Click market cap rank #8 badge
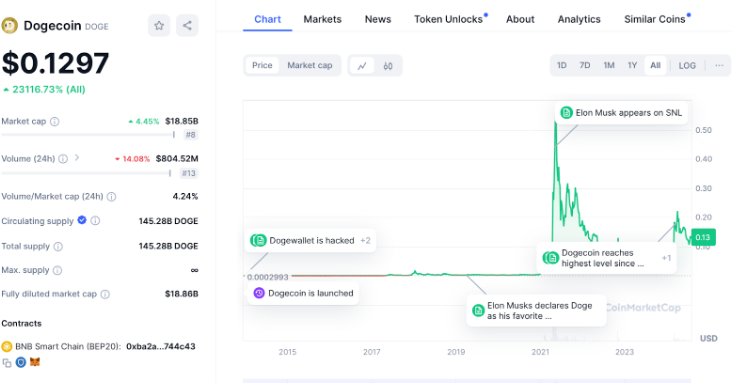The height and width of the screenshot is (383, 732). 190,135
